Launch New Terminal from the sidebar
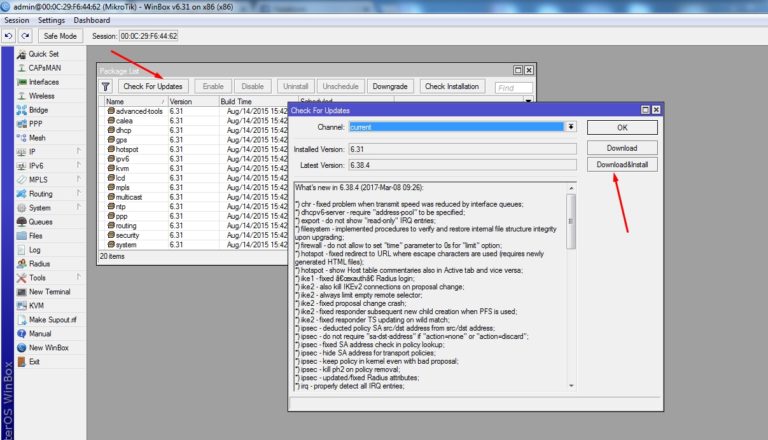 50,291
